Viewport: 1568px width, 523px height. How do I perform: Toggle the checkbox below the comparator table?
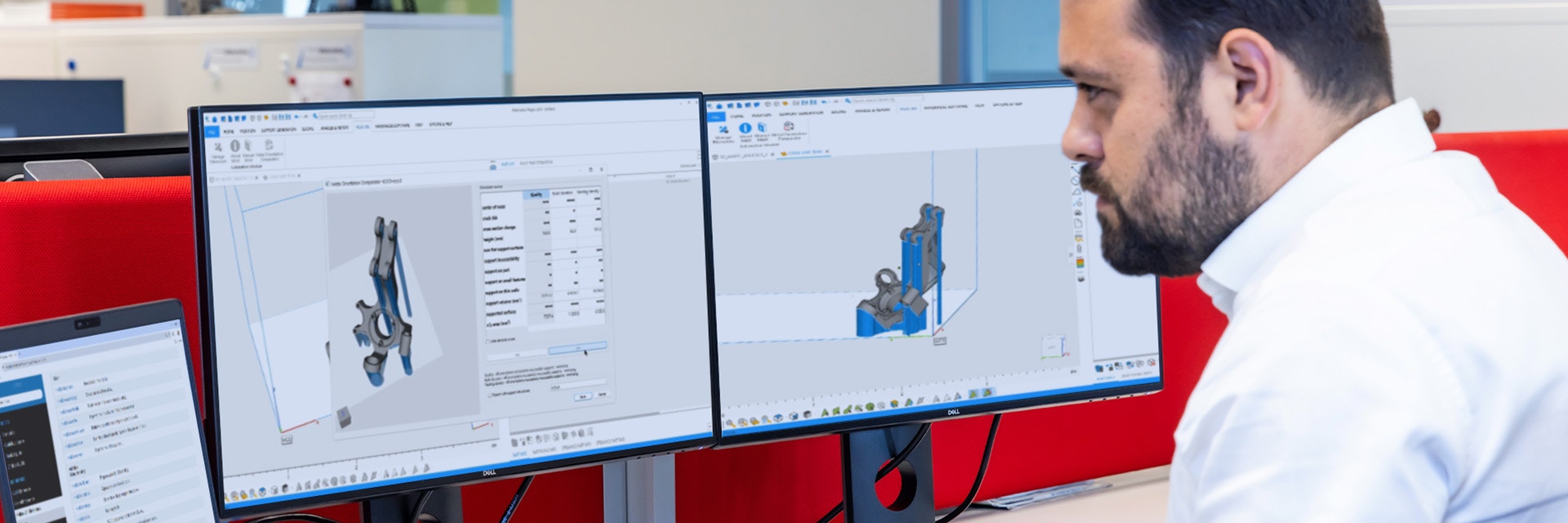(489, 340)
